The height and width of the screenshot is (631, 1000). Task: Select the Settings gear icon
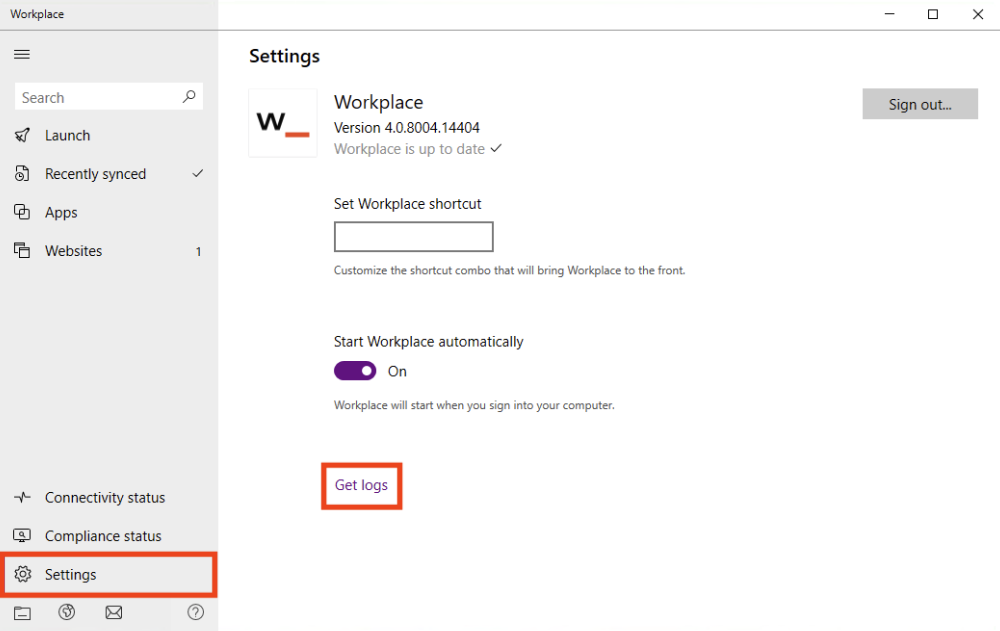tap(22, 574)
